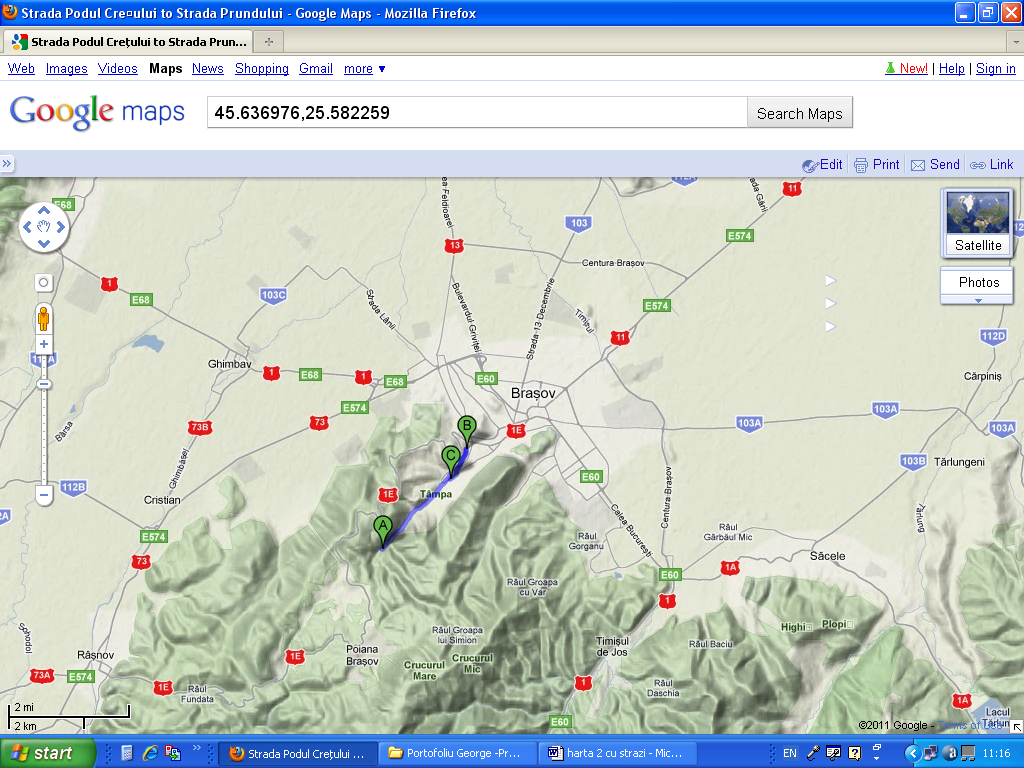Image resolution: width=1024 pixels, height=768 pixels.
Task: Click the circle button above the pegman
Action: tap(44, 283)
